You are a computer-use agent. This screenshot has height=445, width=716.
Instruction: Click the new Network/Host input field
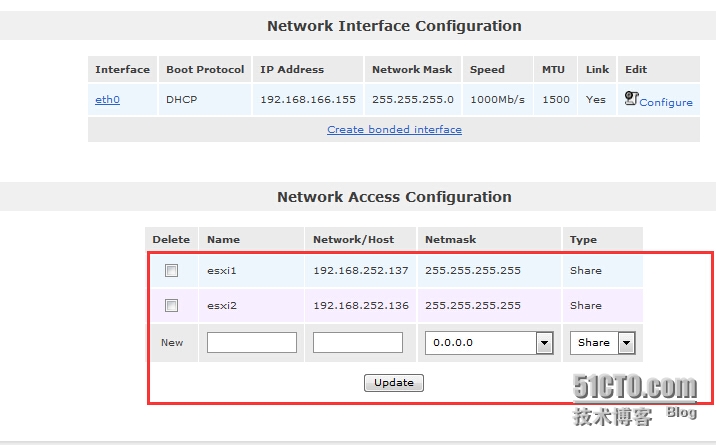coord(358,342)
